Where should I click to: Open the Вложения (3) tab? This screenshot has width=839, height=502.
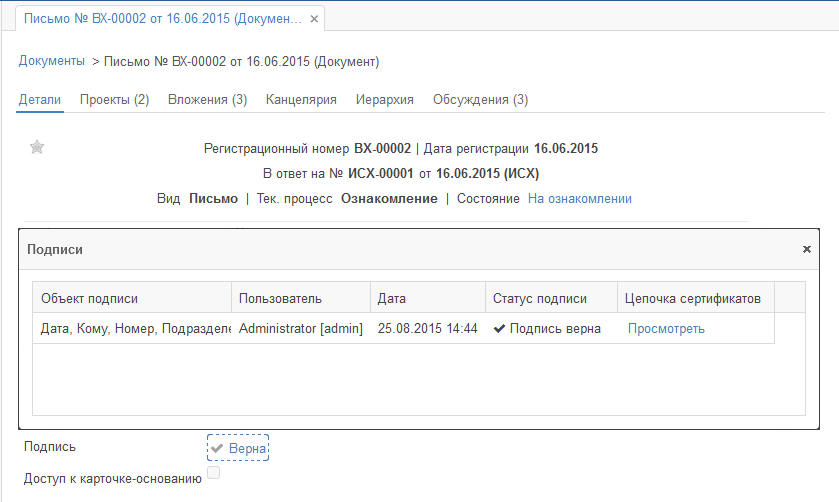click(207, 100)
